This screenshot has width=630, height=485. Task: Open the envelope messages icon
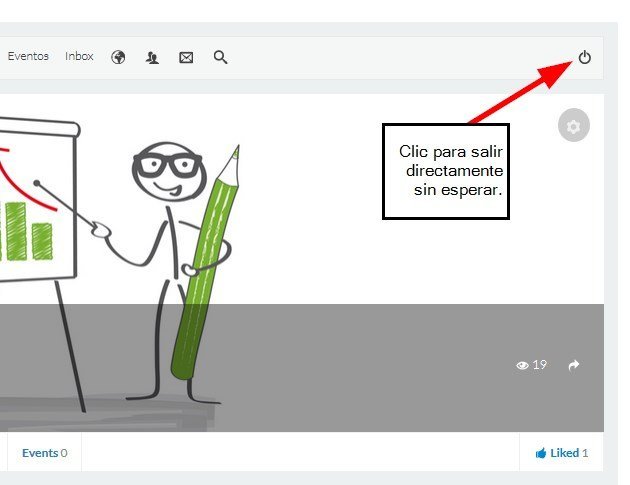pyautogui.click(x=186, y=58)
